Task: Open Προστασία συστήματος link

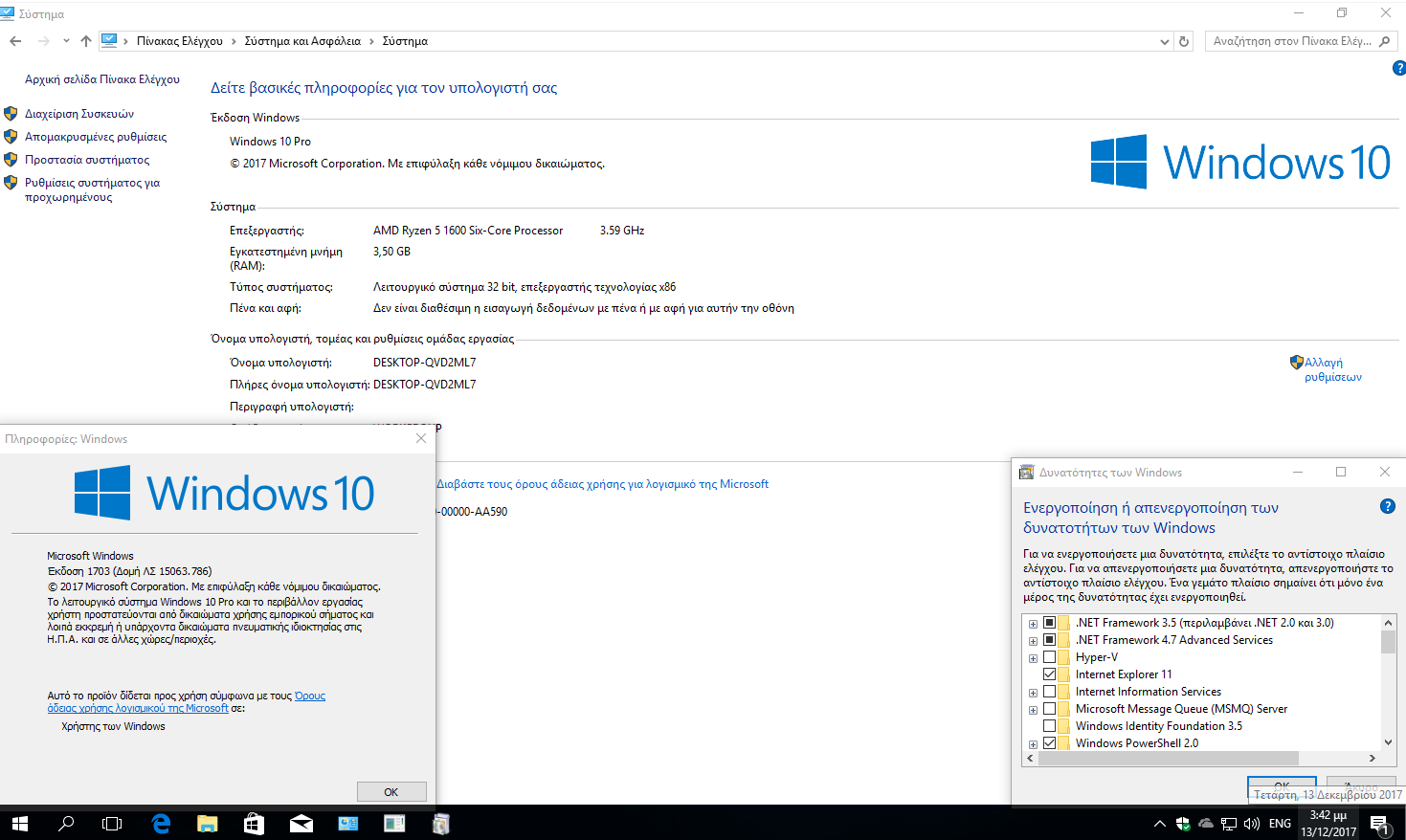Action: click(87, 160)
